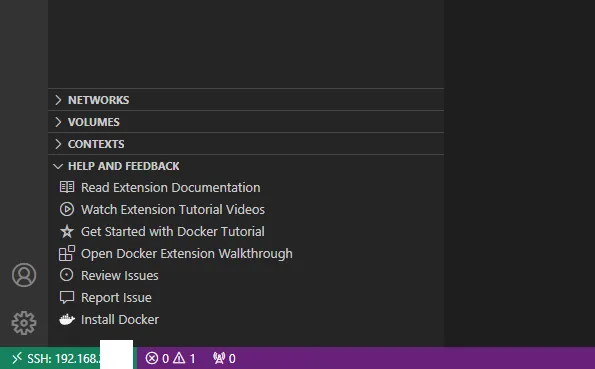Click the circle icon beside Review Issues
The width and height of the screenshot is (595, 369).
point(67,275)
